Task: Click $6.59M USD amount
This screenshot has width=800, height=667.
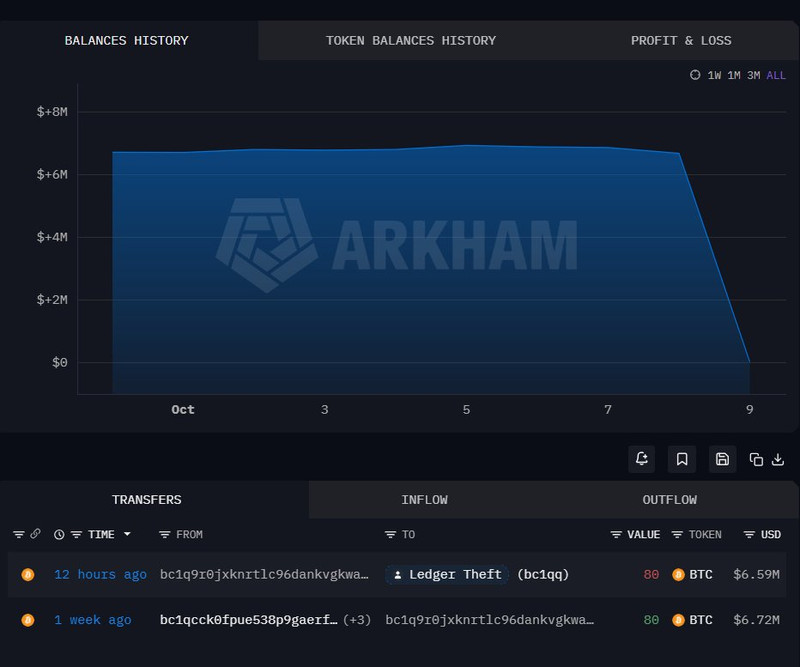Action: click(757, 575)
